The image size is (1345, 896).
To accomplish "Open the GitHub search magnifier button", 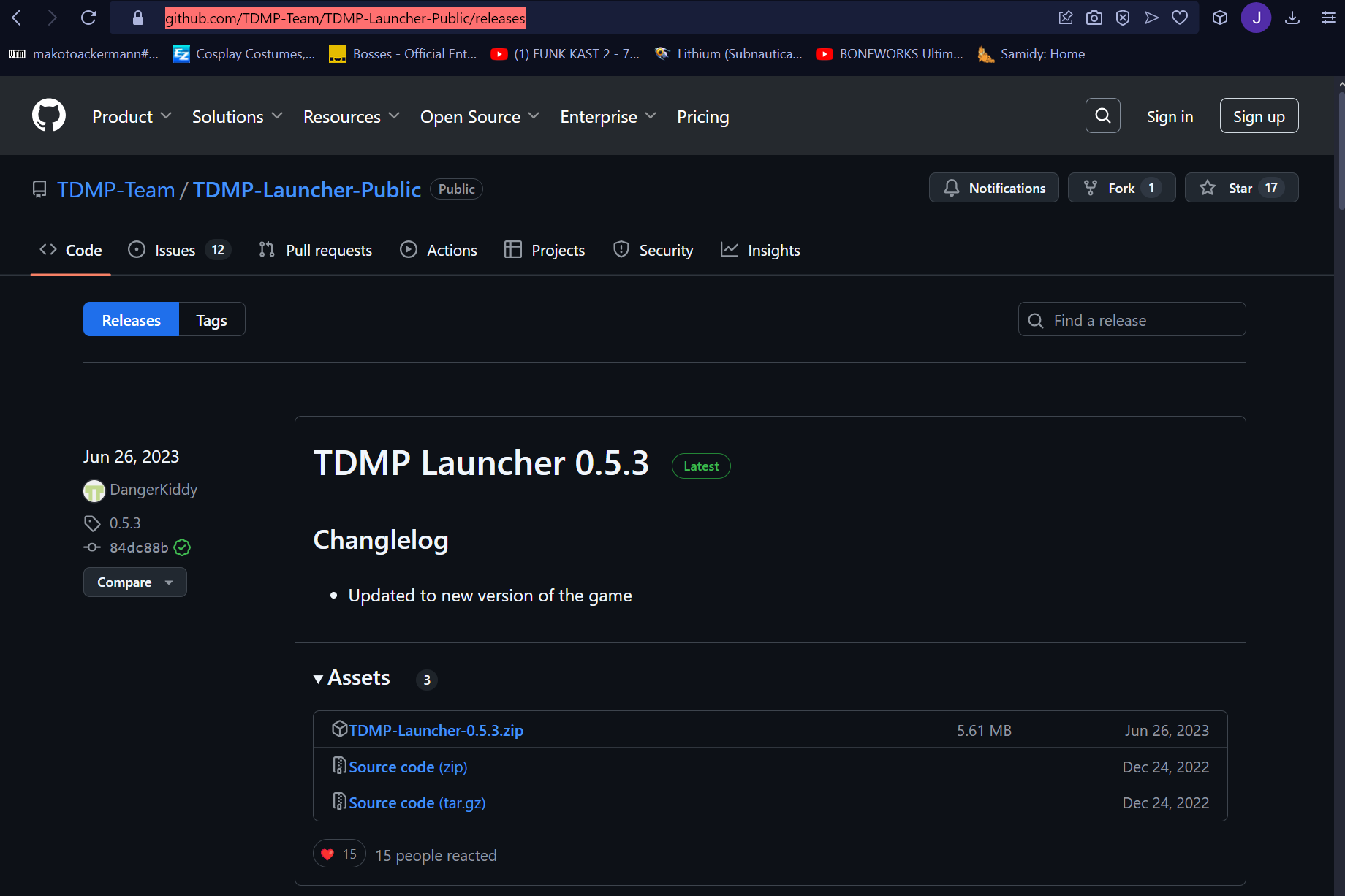I will 1103,115.
